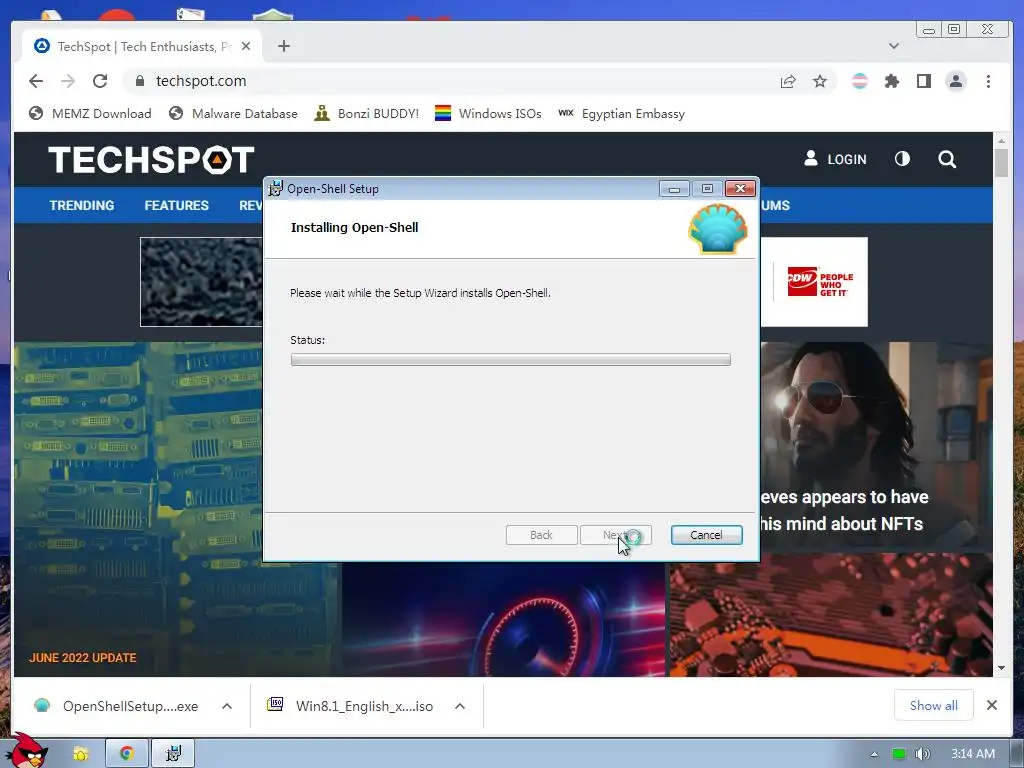Click the Open-Shell installation progress bar

[511, 360]
